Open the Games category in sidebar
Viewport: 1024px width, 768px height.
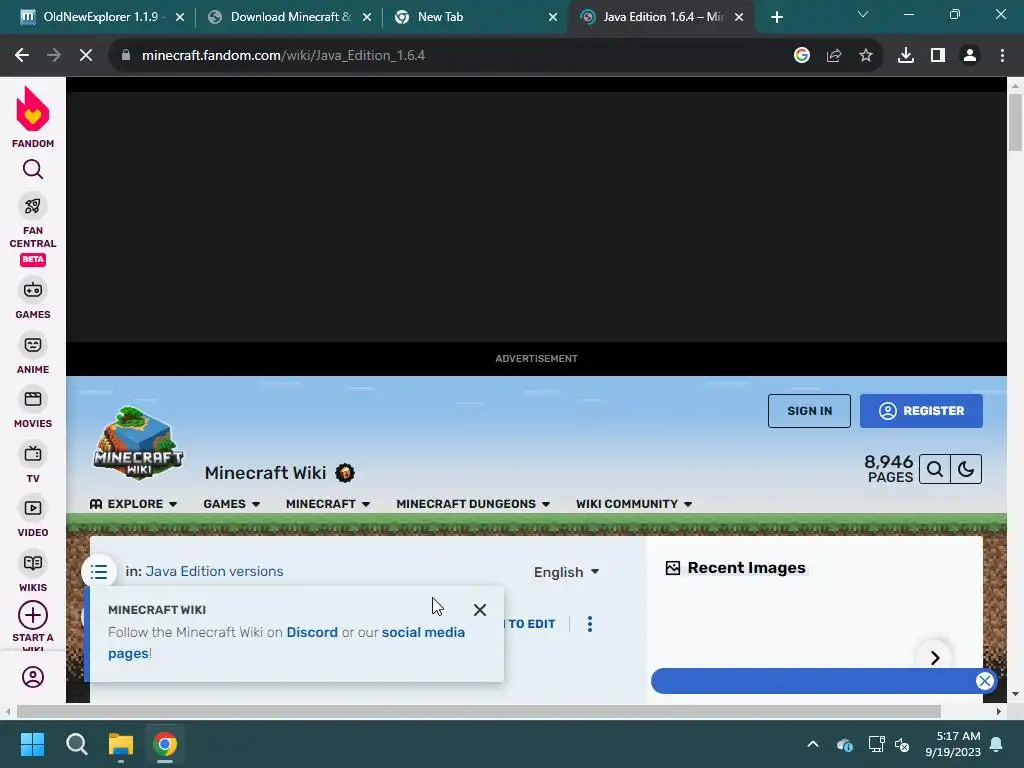(33, 299)
